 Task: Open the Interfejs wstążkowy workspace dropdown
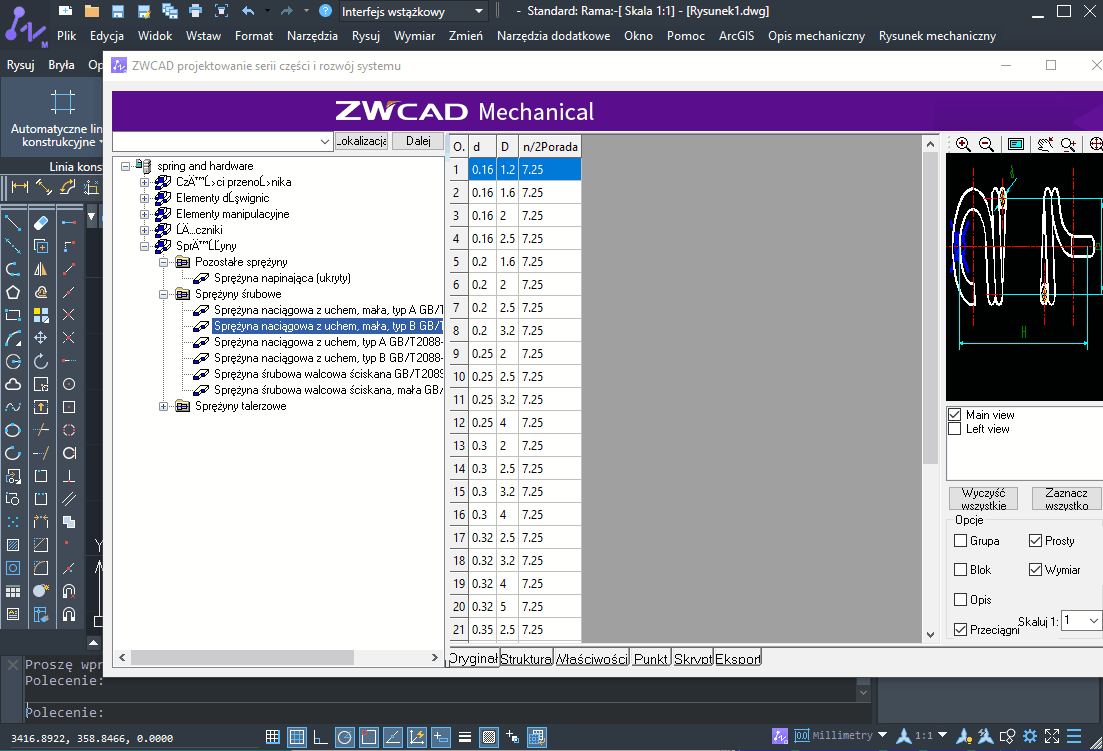[478, 11]
